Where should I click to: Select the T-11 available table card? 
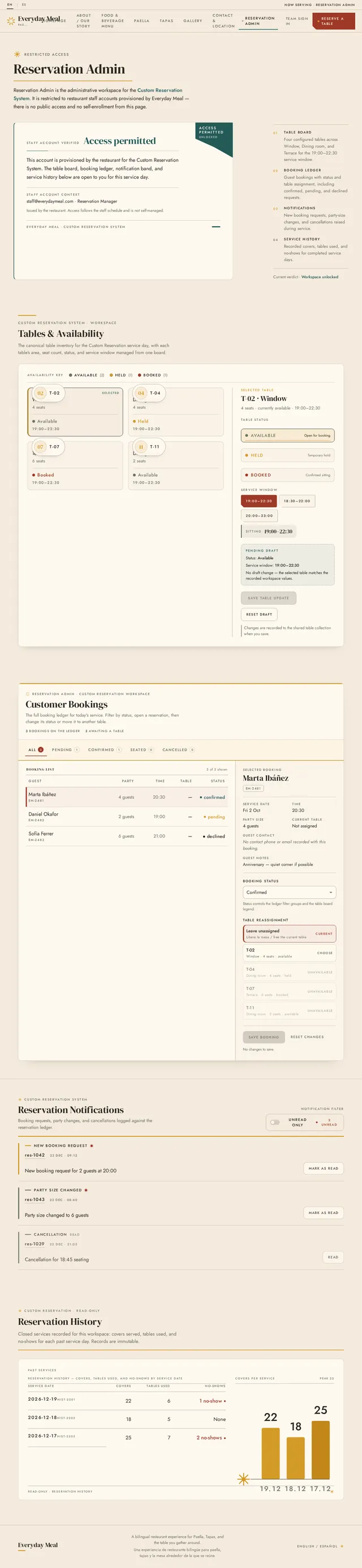pos(176,465)
